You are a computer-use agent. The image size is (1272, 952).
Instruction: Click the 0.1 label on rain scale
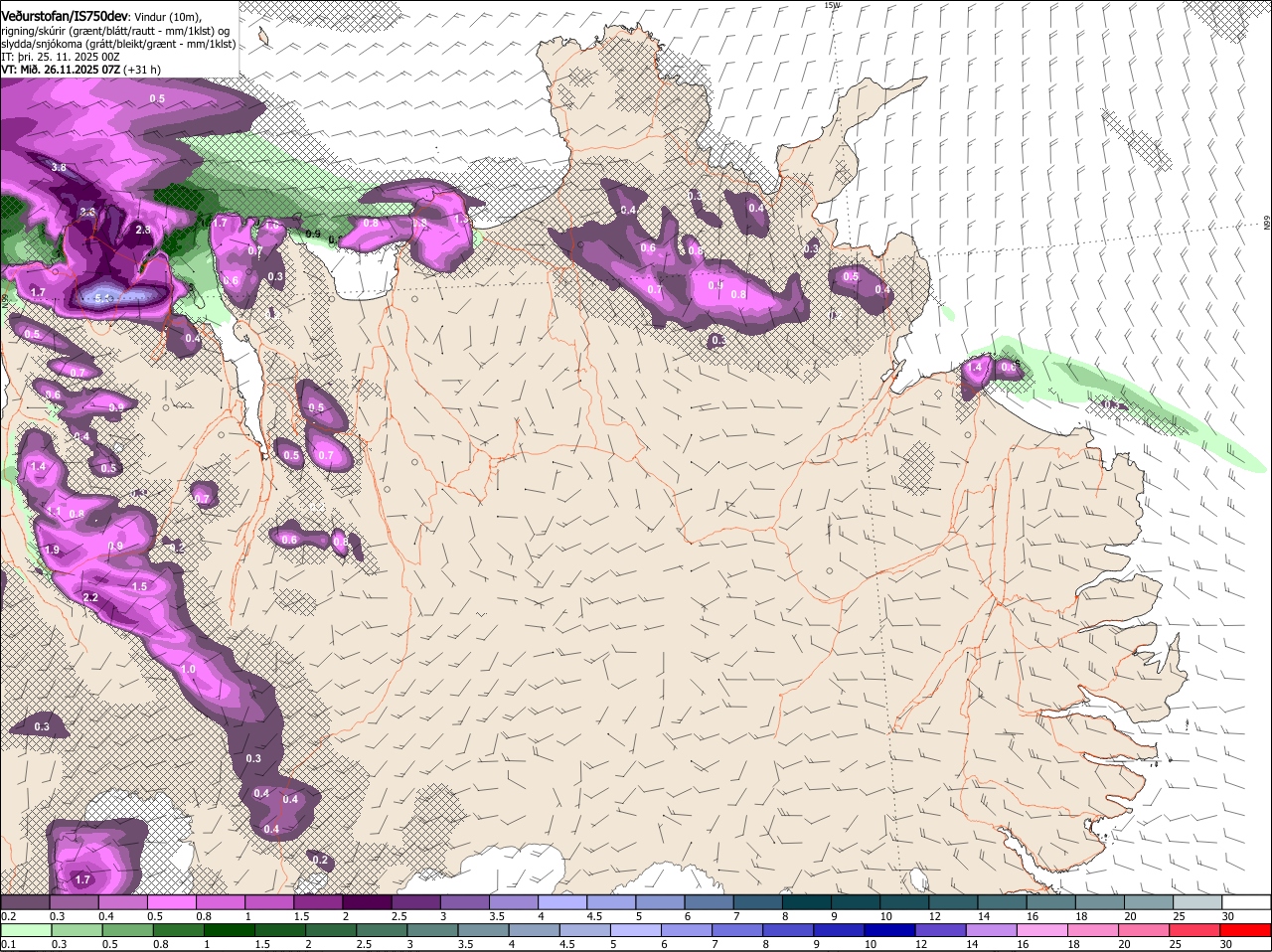(x=8, y=944)
